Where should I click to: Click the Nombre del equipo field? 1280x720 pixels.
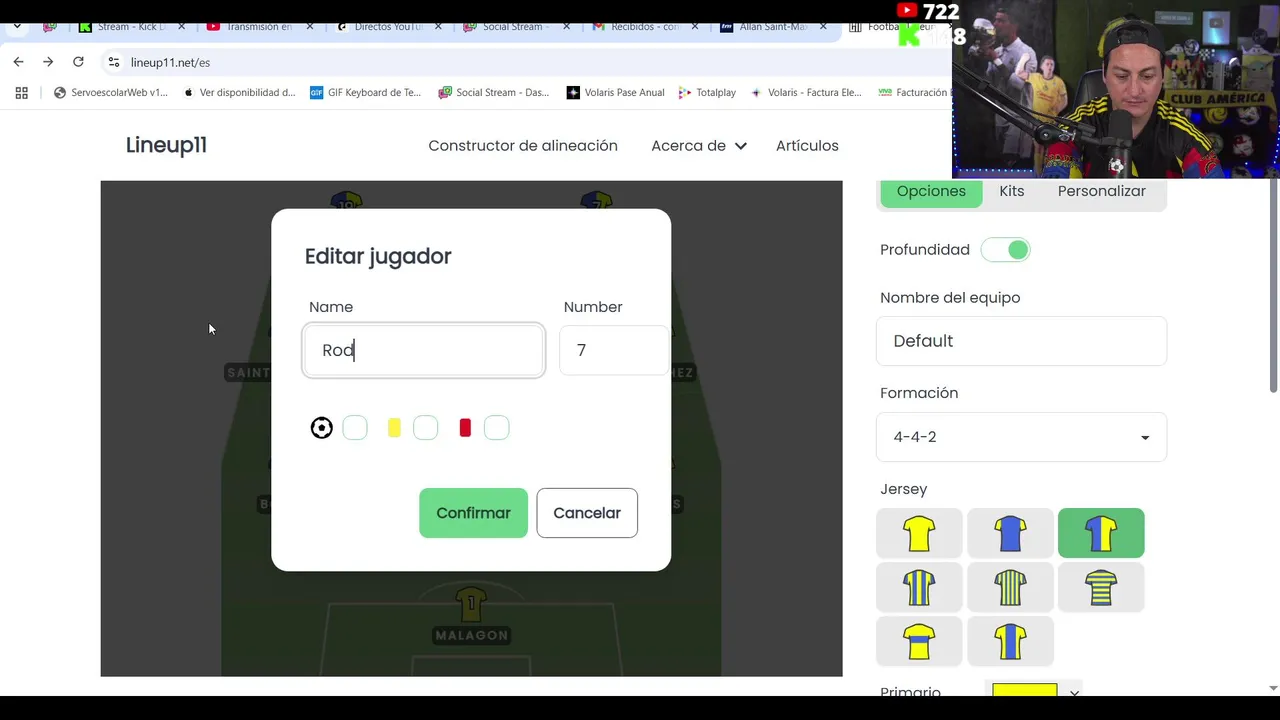pos(1021,341)
